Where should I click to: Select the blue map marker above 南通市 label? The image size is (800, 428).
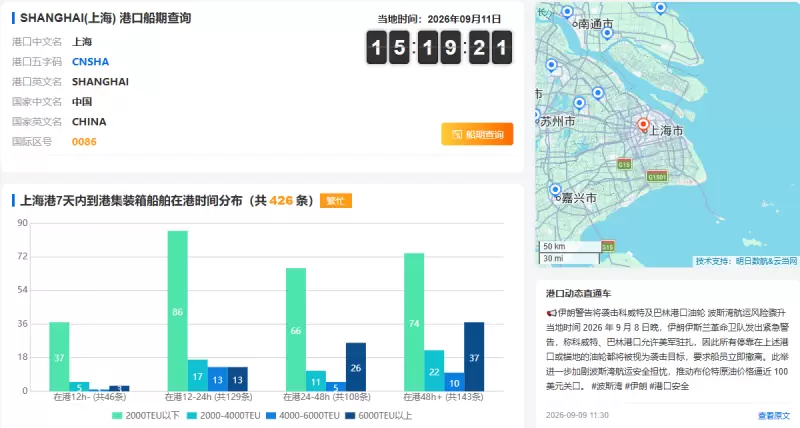click(567, 11)
